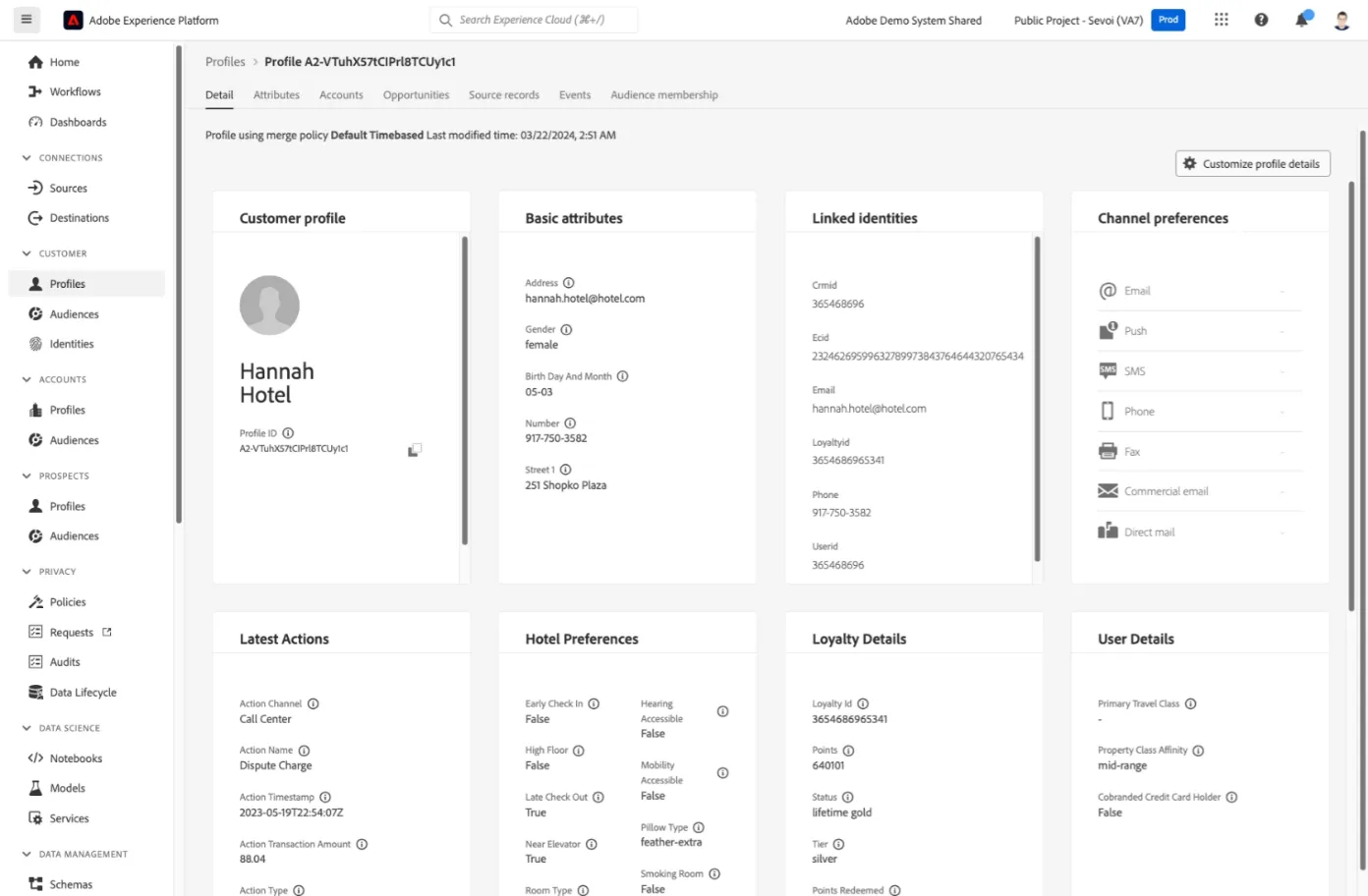Show info icon next to Profile ID
Viewport: 1368px width, 896px height.
tap(288, 433)
